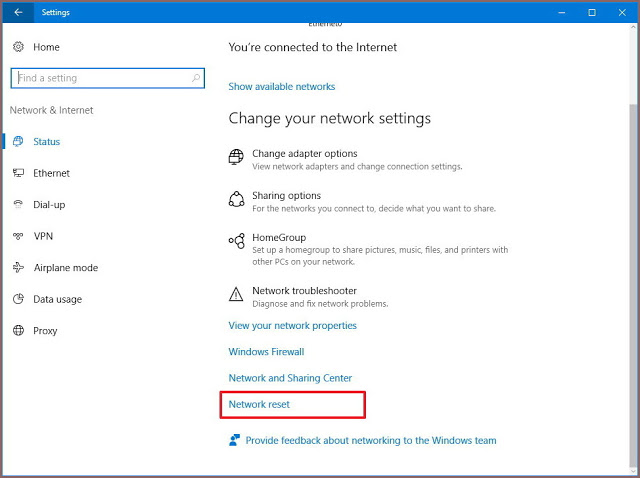Focus the Find a setting search box
The width and height of the screenshot is (640, 478).
pyautogui.click(x=100, y=78)
